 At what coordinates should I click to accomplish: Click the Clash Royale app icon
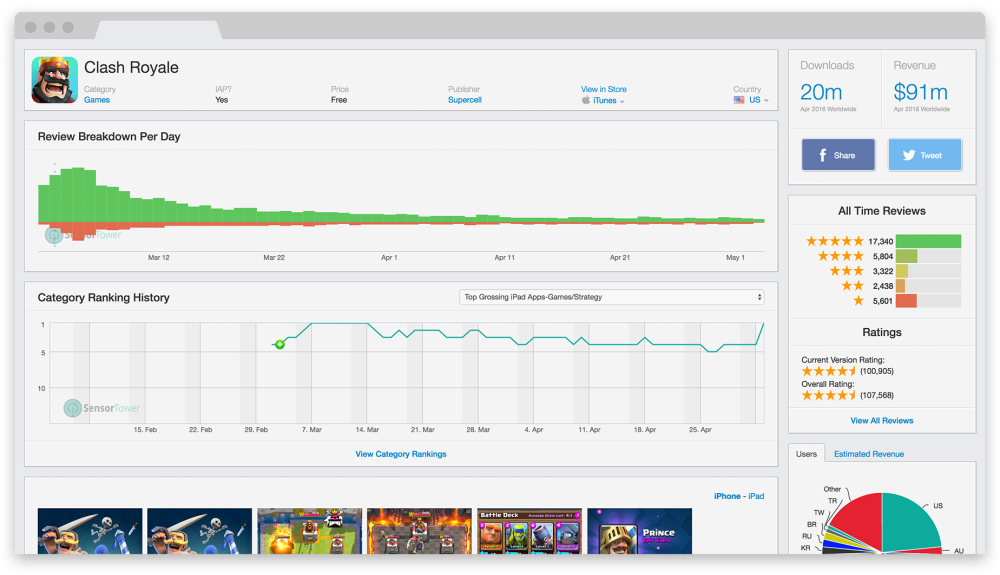pyautogui.click(x=54, y=80)
